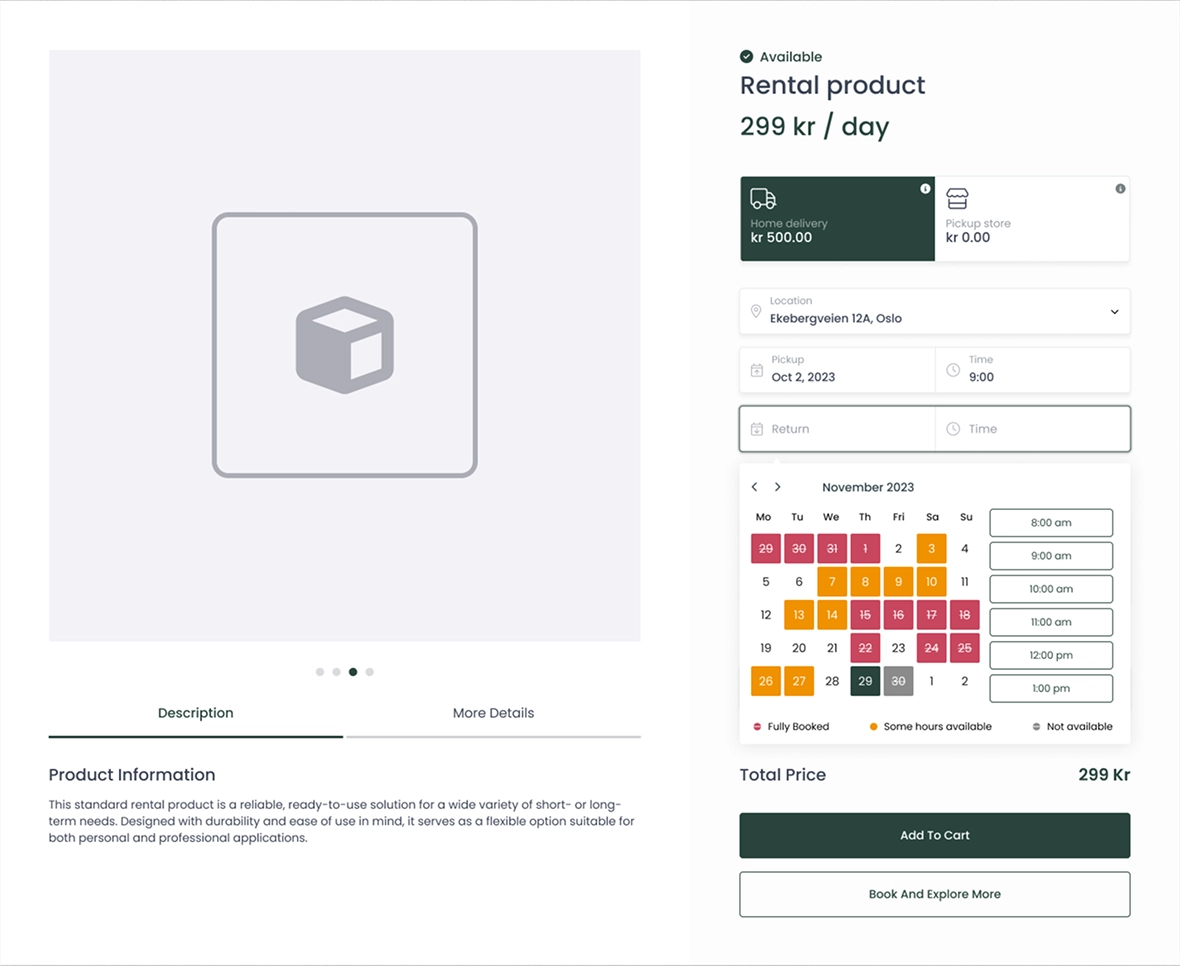1180x966 pixels.
Task: Select Home delivery option
Action: [838, 219]
